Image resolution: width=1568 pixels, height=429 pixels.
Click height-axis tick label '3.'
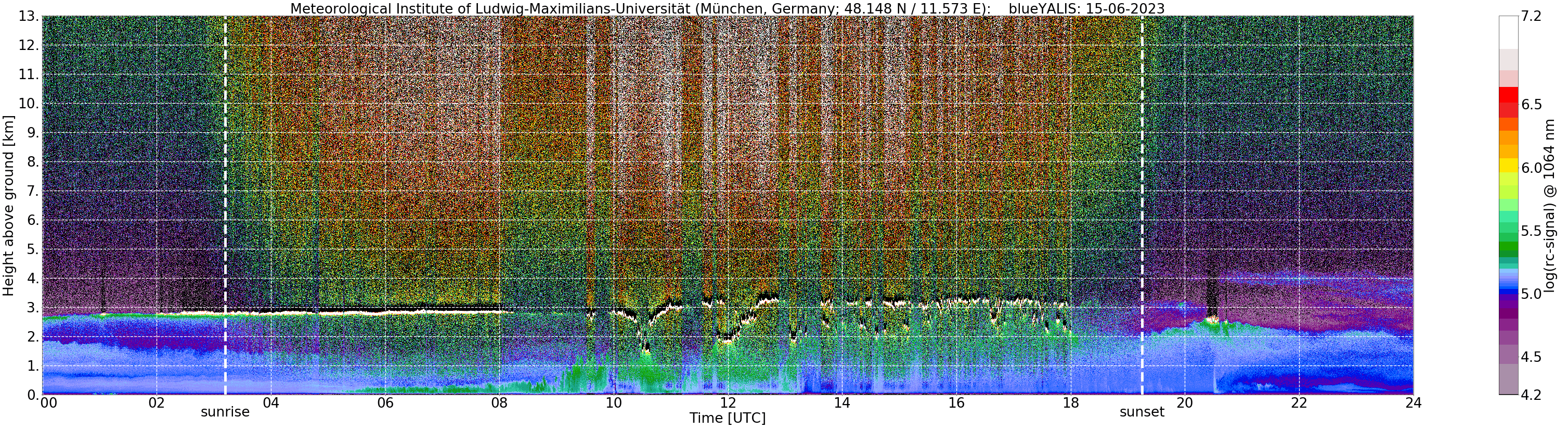coord(33,307)
